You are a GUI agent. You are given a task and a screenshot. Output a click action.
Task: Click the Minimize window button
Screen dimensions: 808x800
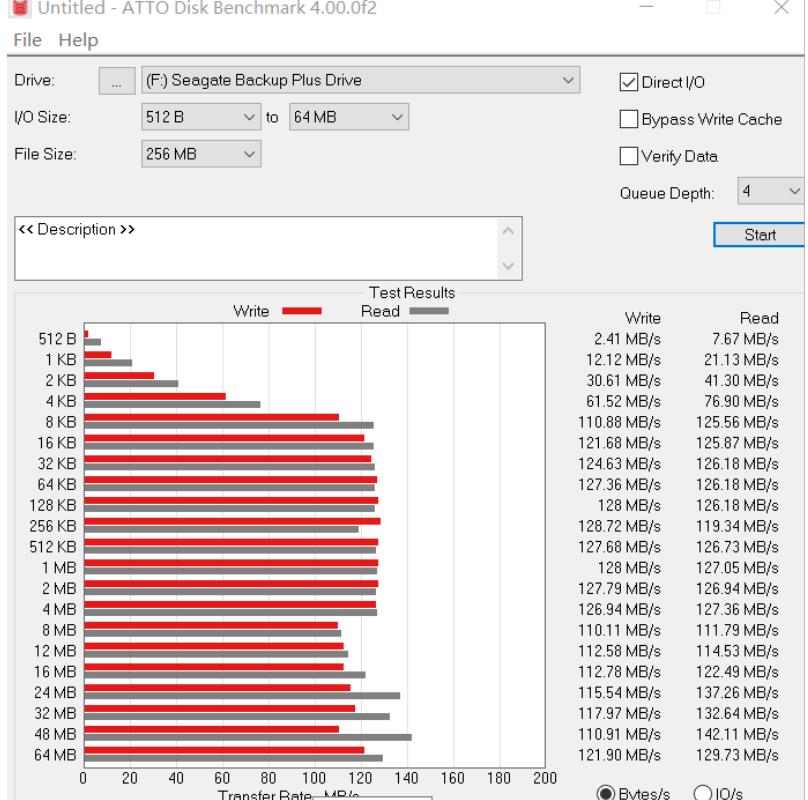[x=646, y=7]
